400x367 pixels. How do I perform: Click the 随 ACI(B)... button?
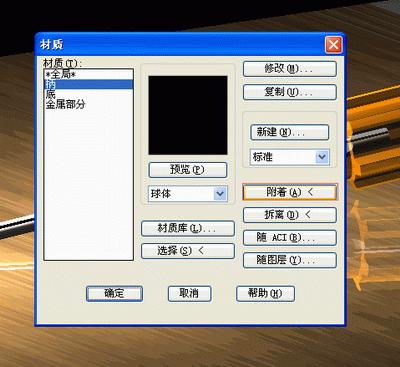point(290,238)
